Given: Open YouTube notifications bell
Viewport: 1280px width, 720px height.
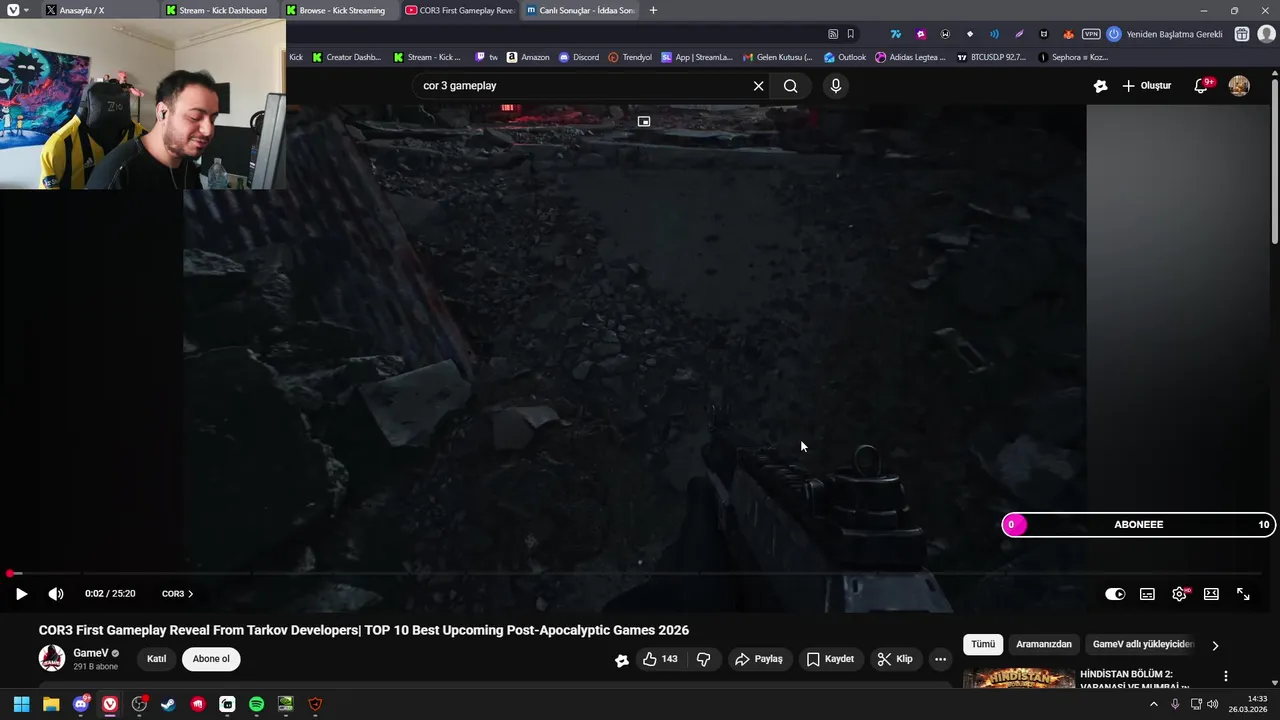Looking at the screenshot, I should 1201,86.
